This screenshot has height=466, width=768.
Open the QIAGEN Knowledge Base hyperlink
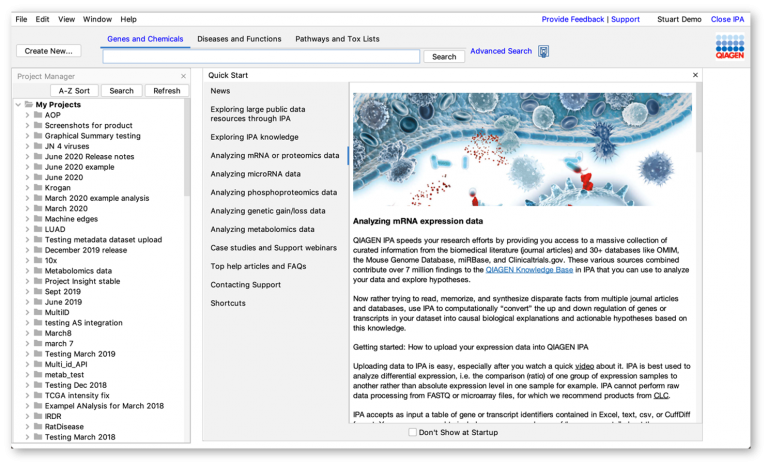pos(529,270)
